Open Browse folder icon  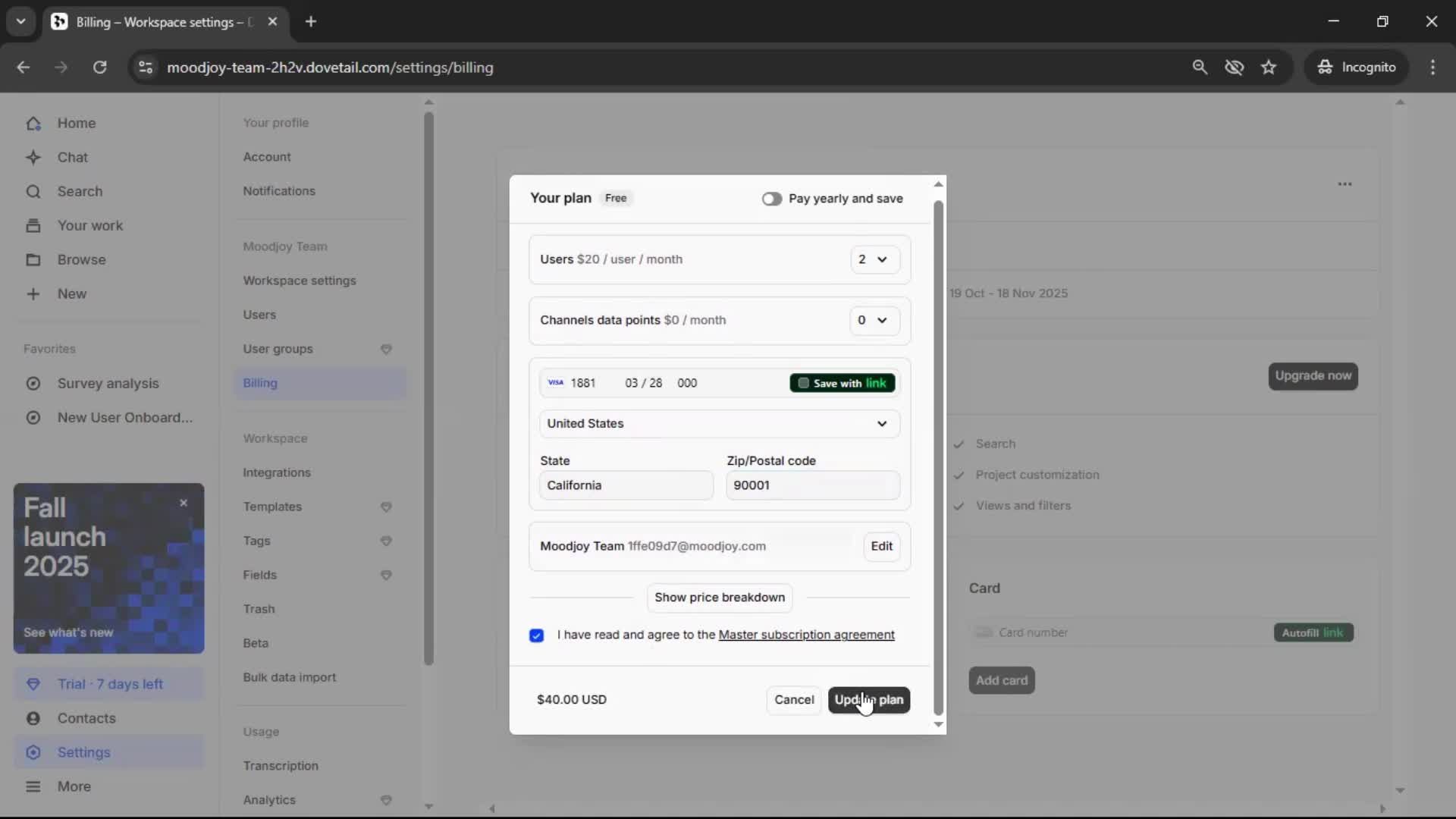33,260
